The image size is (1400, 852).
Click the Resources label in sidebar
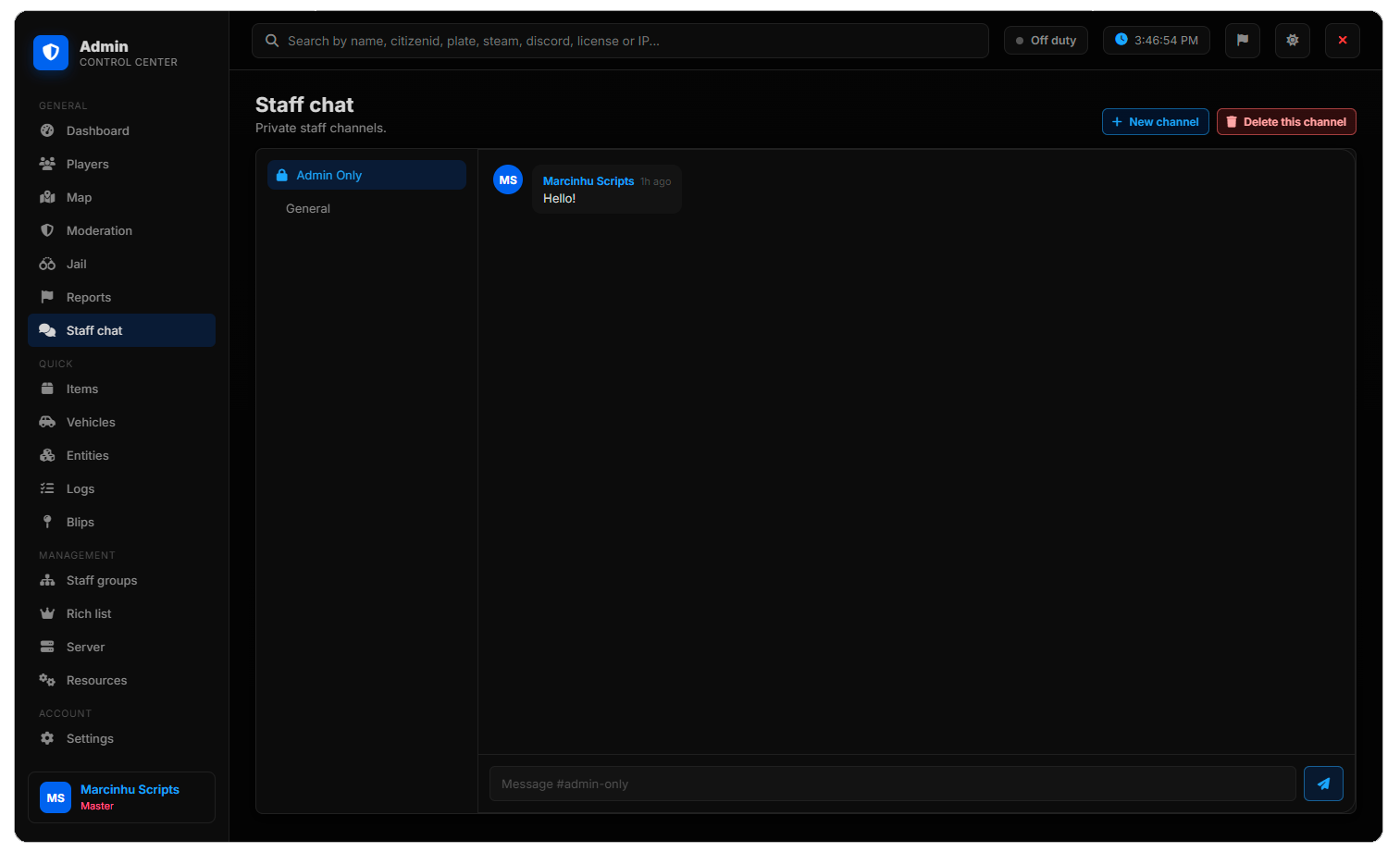(96, 680)
